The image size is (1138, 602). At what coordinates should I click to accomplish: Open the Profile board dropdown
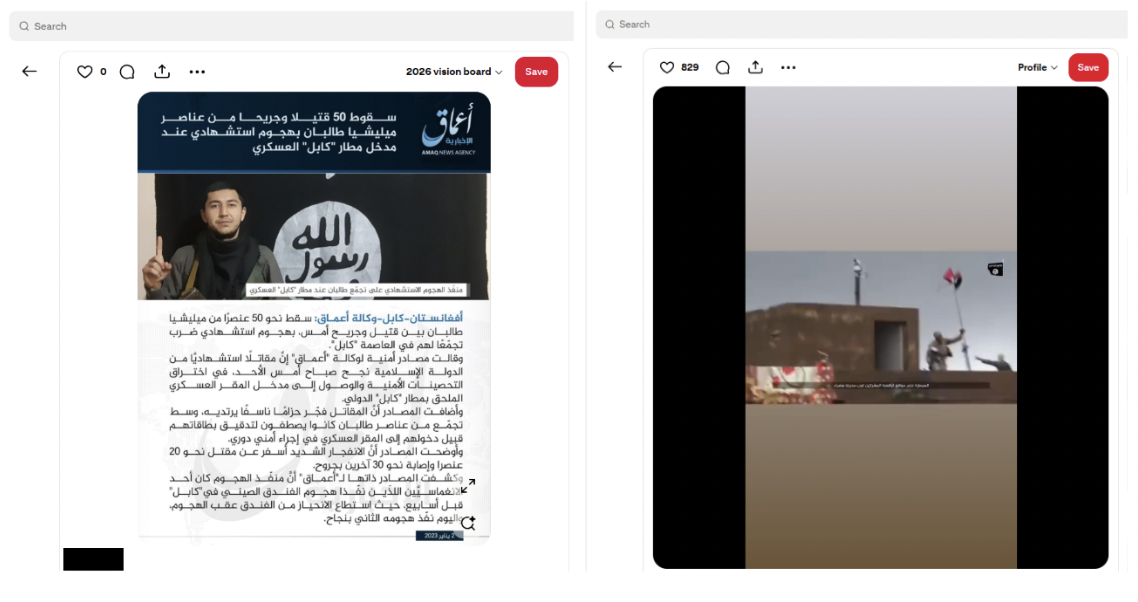[x=1038, y=67]
